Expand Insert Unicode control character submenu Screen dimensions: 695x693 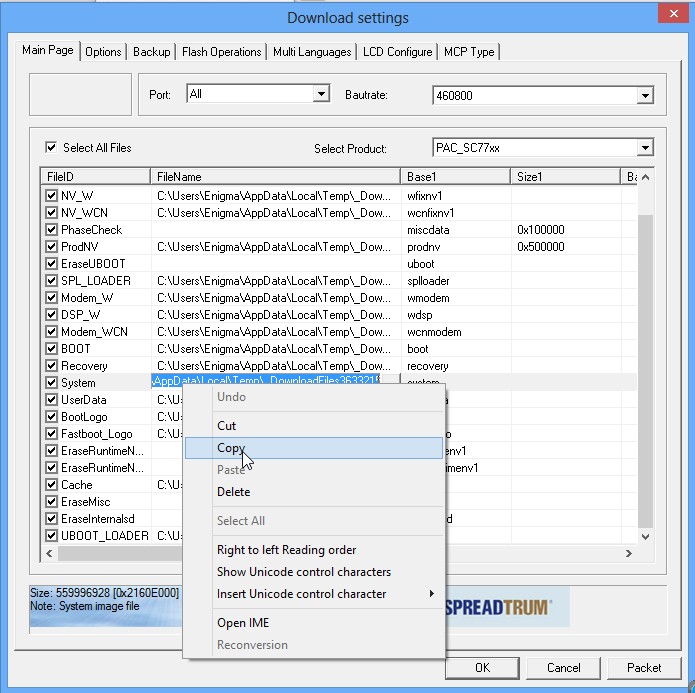(301, 594)
